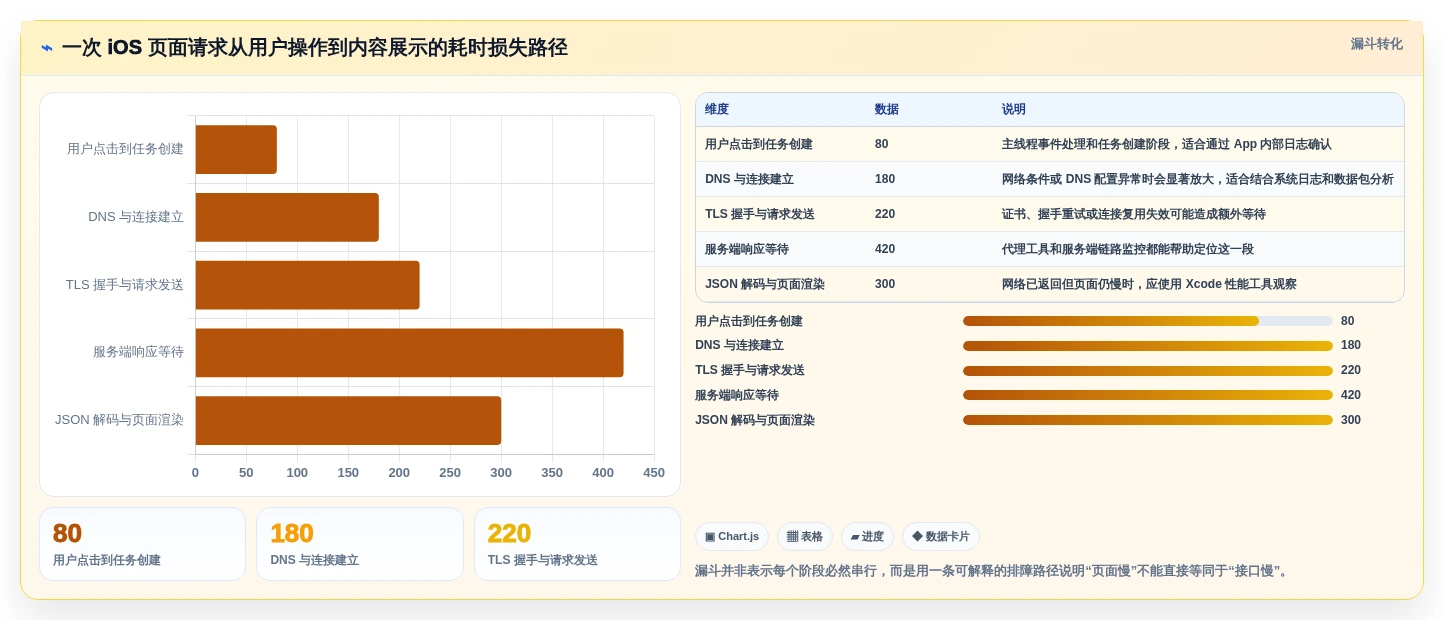Click the 服务端响应等待 progress bar
The width and height of the screenshot is (1444, 620).
pos(1148,395)
